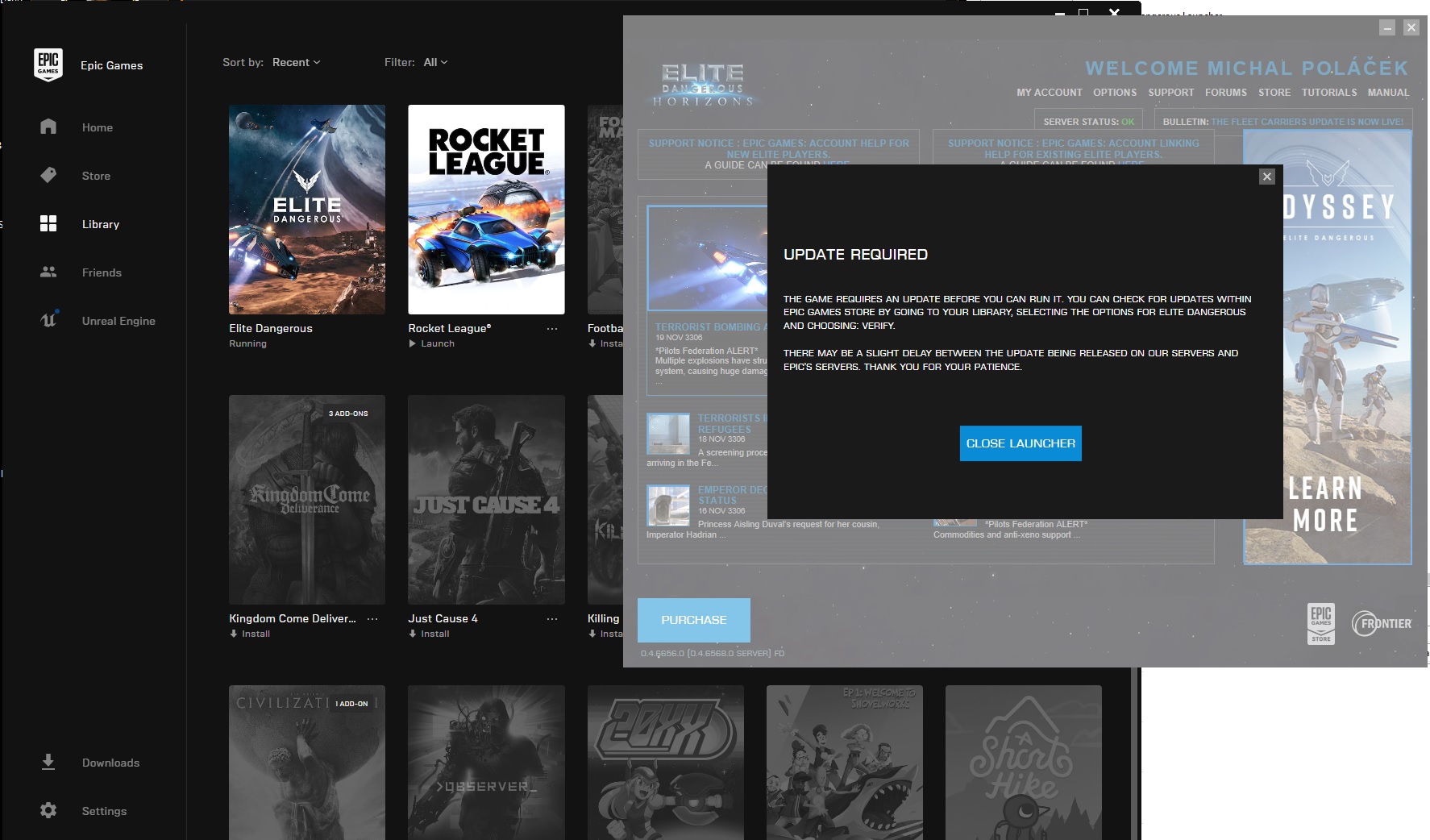Open Kingdom Come Deliverance cover
1430x840 pixels.
coord(307,500)
